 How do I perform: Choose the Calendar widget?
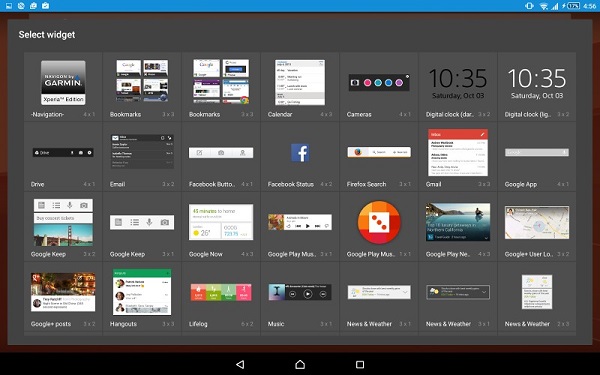point(300,82)
